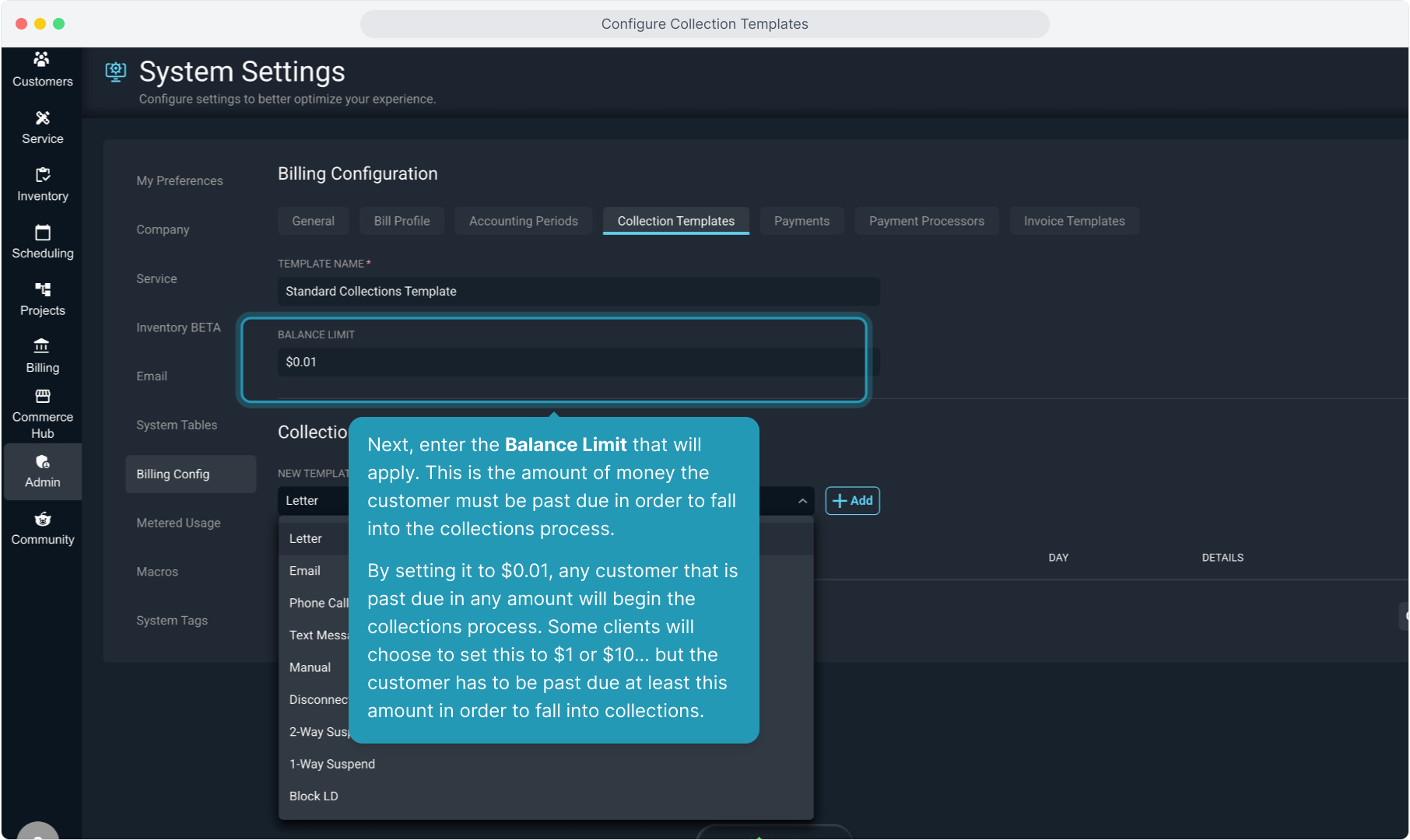1410x840 pixels.
Task: Choose Block LD option in dropdown
Action: pos(314,796)
